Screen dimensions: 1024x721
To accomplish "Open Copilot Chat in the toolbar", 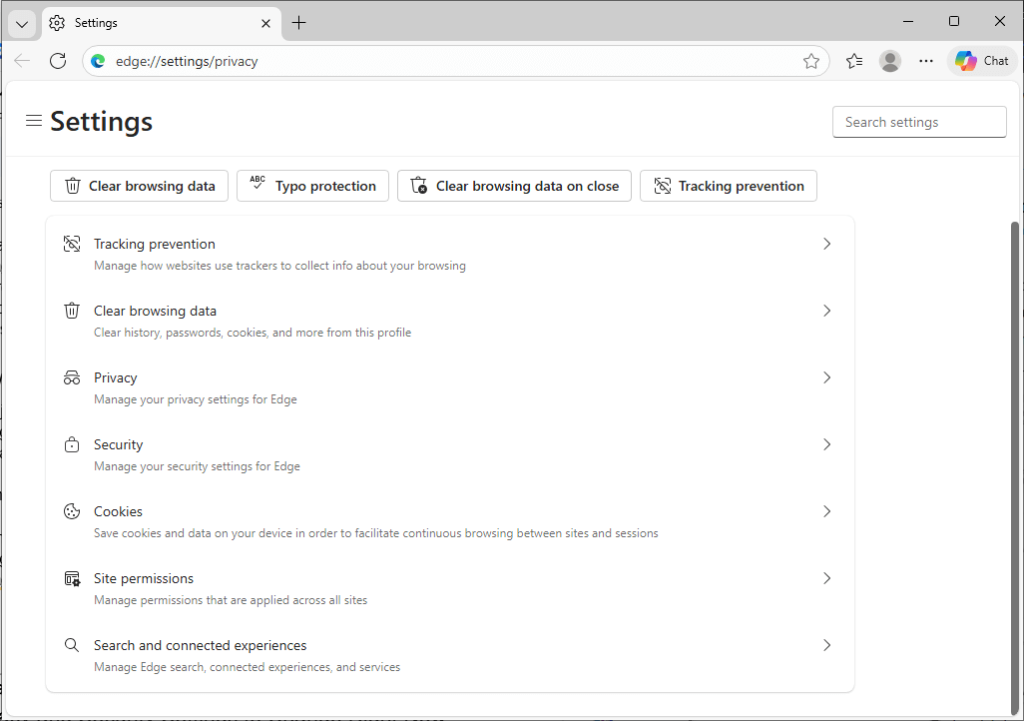I will click(981, 60).
